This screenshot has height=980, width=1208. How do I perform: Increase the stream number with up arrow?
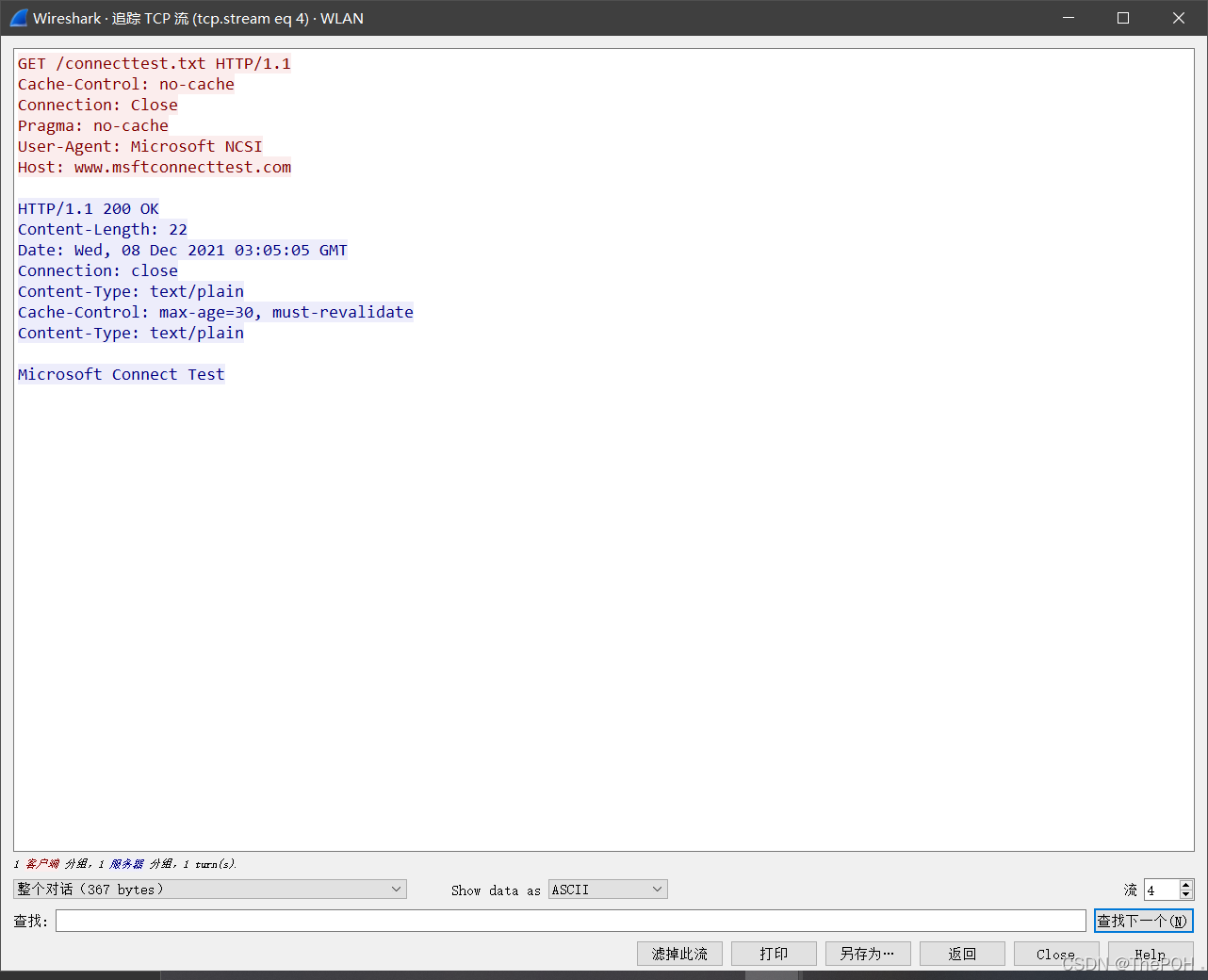(x=1186, y=885)
